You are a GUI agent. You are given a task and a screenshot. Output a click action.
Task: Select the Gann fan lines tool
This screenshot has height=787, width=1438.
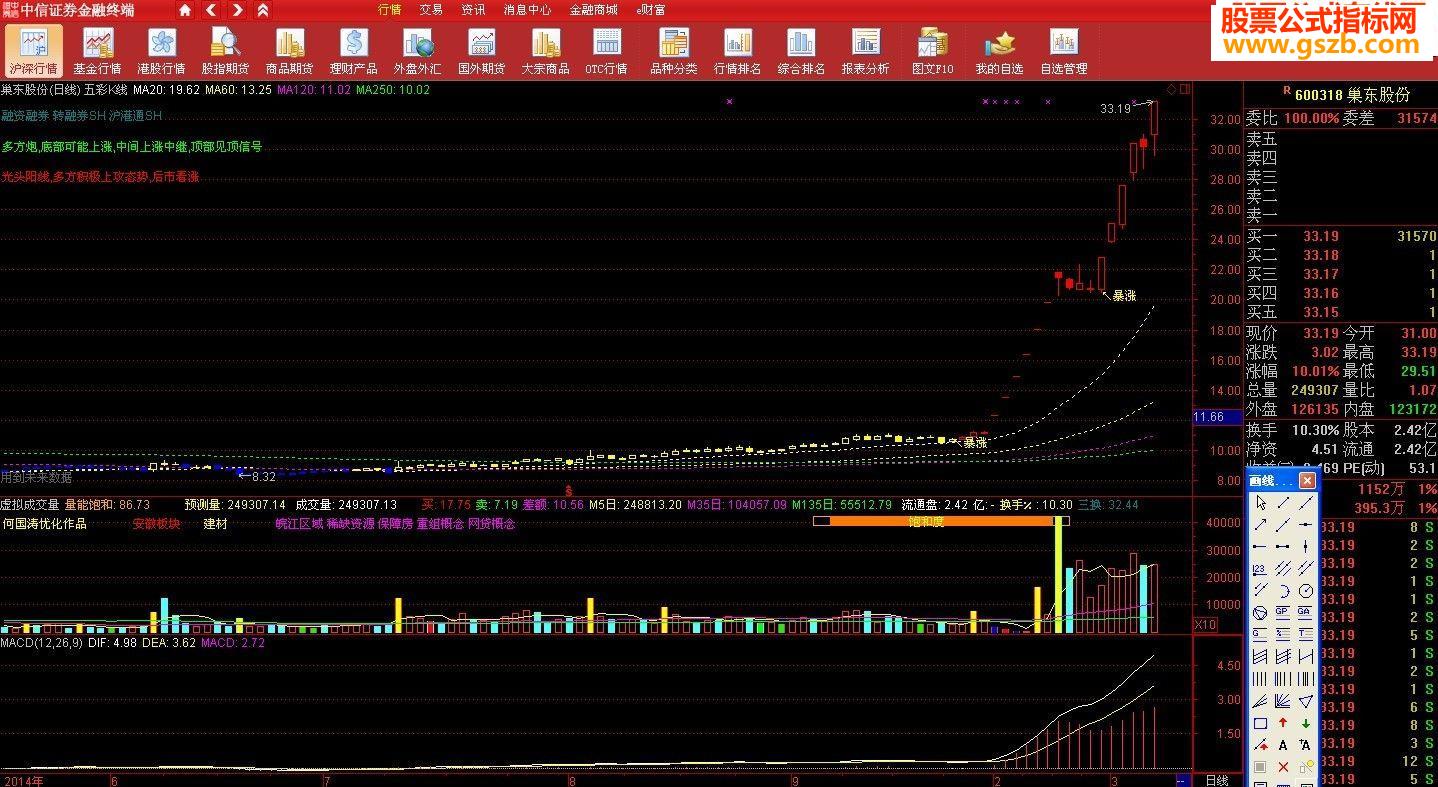1283,700
